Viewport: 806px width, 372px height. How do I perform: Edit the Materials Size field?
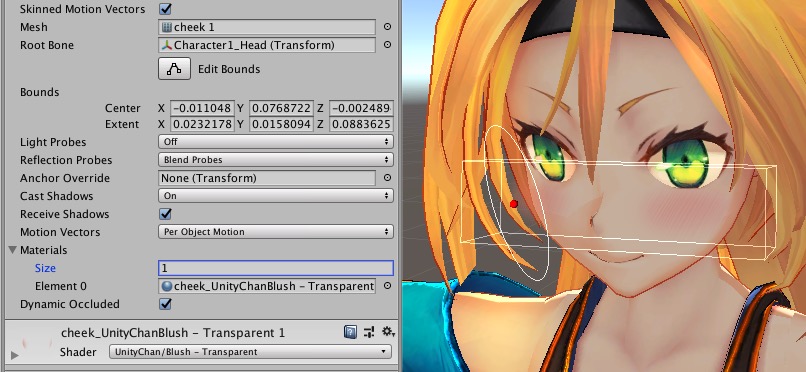[x=276, y=268]
